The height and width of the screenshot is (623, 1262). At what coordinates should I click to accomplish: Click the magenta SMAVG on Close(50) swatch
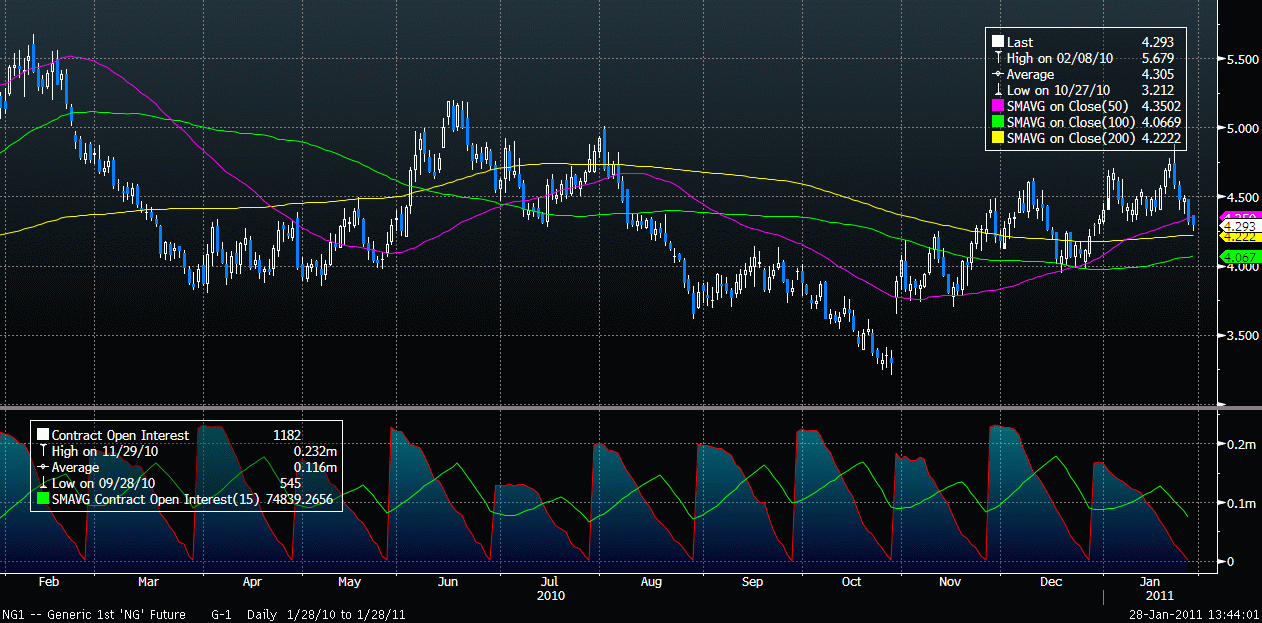(x=997, y=107)
